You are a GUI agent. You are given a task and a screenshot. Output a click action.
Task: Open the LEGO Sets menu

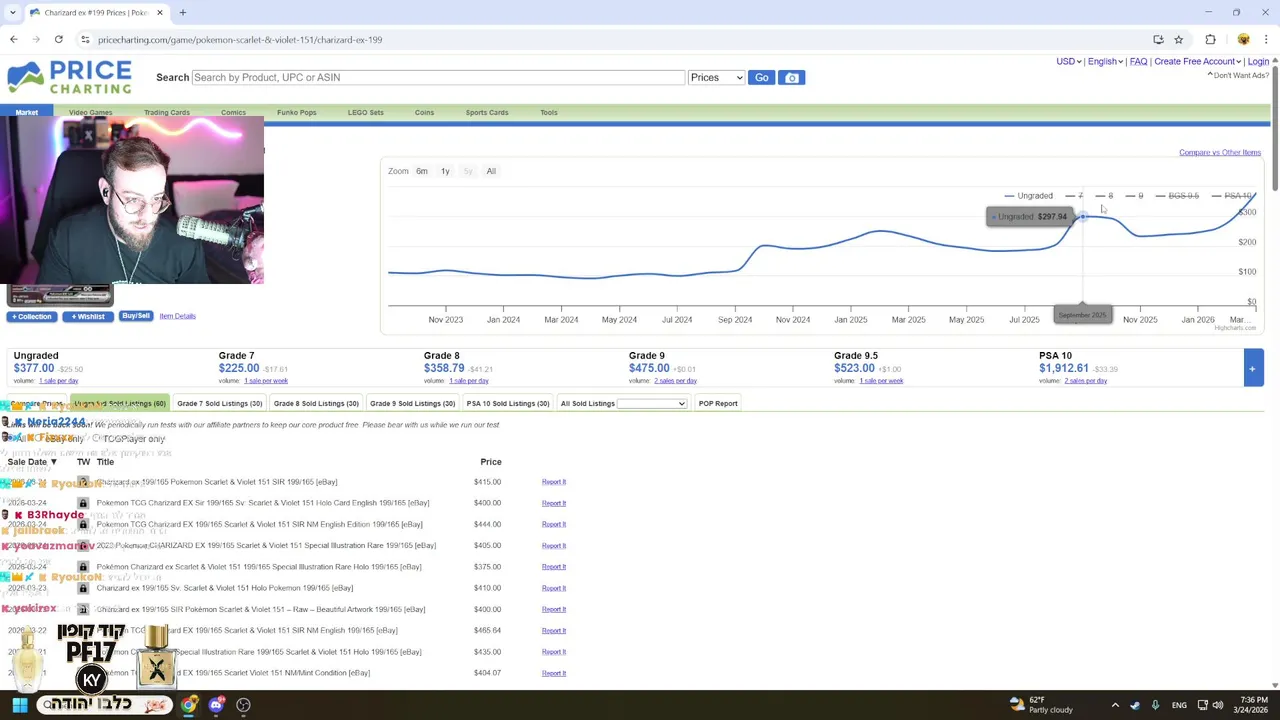(x=366, y=112)
